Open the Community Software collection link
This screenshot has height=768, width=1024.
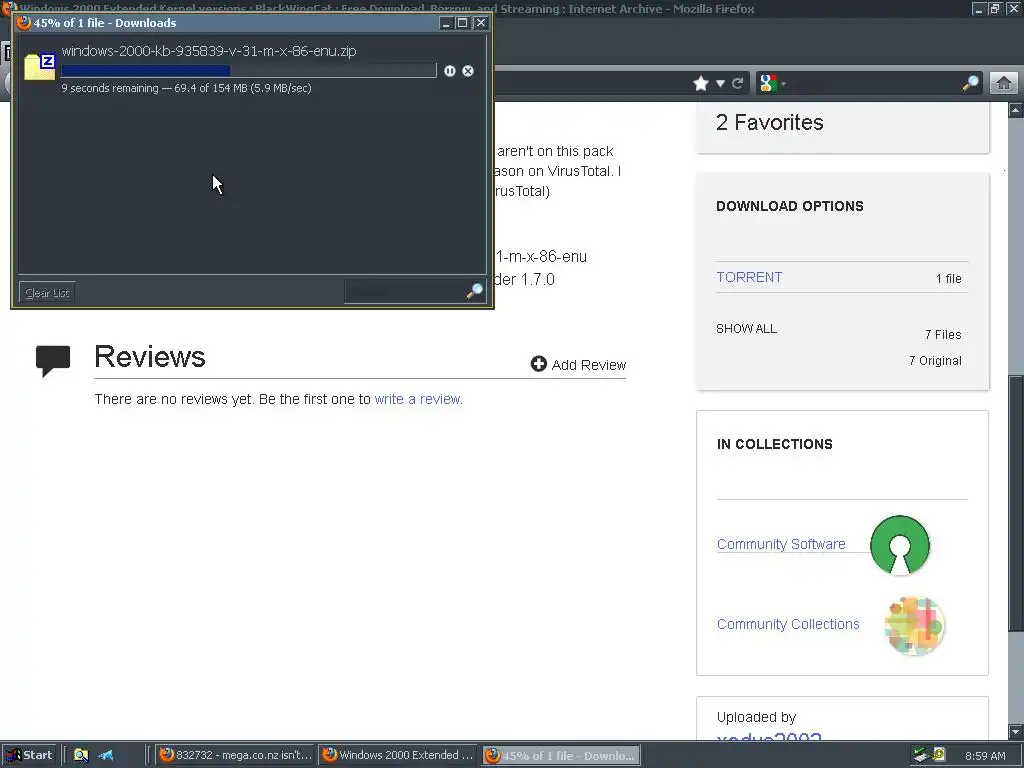(x=781, y=544)
